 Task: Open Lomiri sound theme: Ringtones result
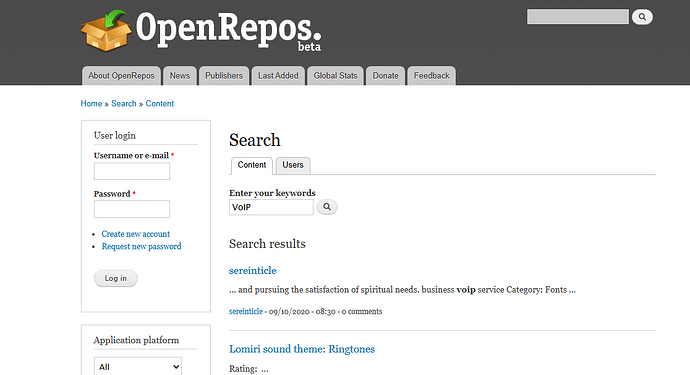(x=302, y=349)
